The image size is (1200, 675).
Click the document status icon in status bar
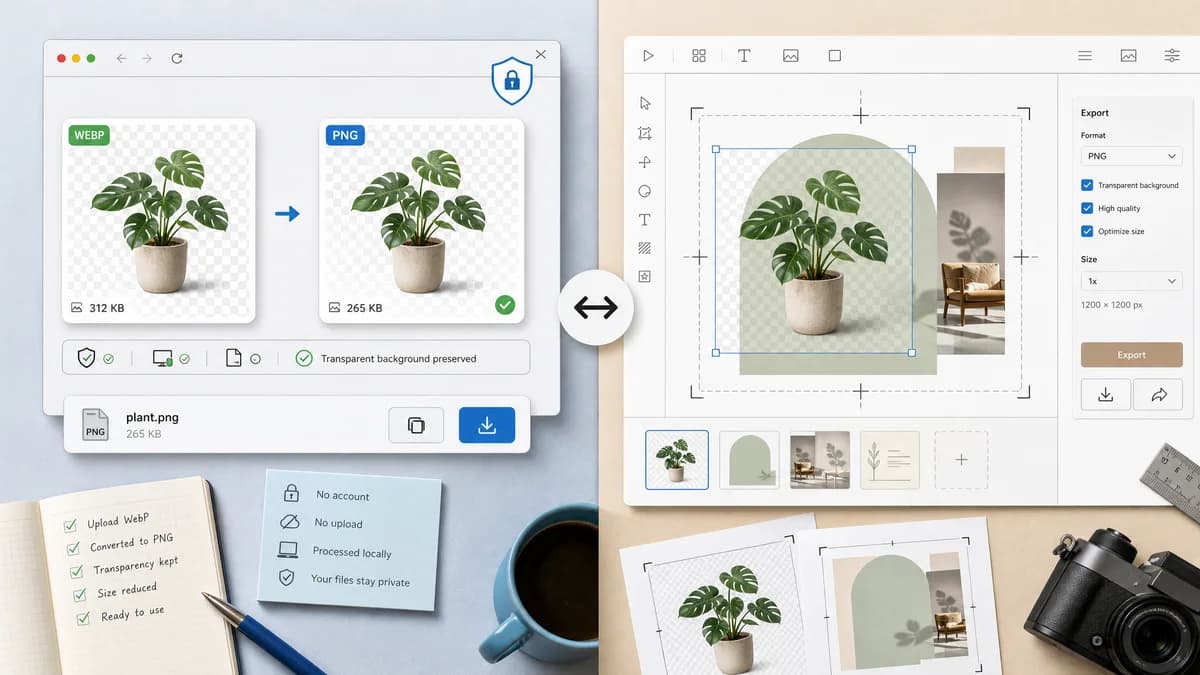[234, 357]
